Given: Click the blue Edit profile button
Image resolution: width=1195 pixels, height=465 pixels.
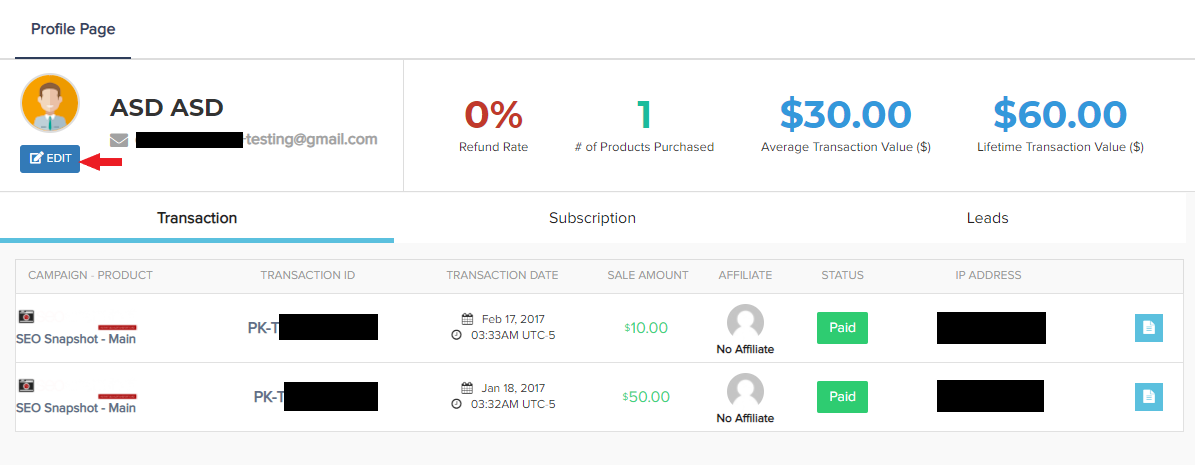Looking at the screenshot, I should 49,159.
